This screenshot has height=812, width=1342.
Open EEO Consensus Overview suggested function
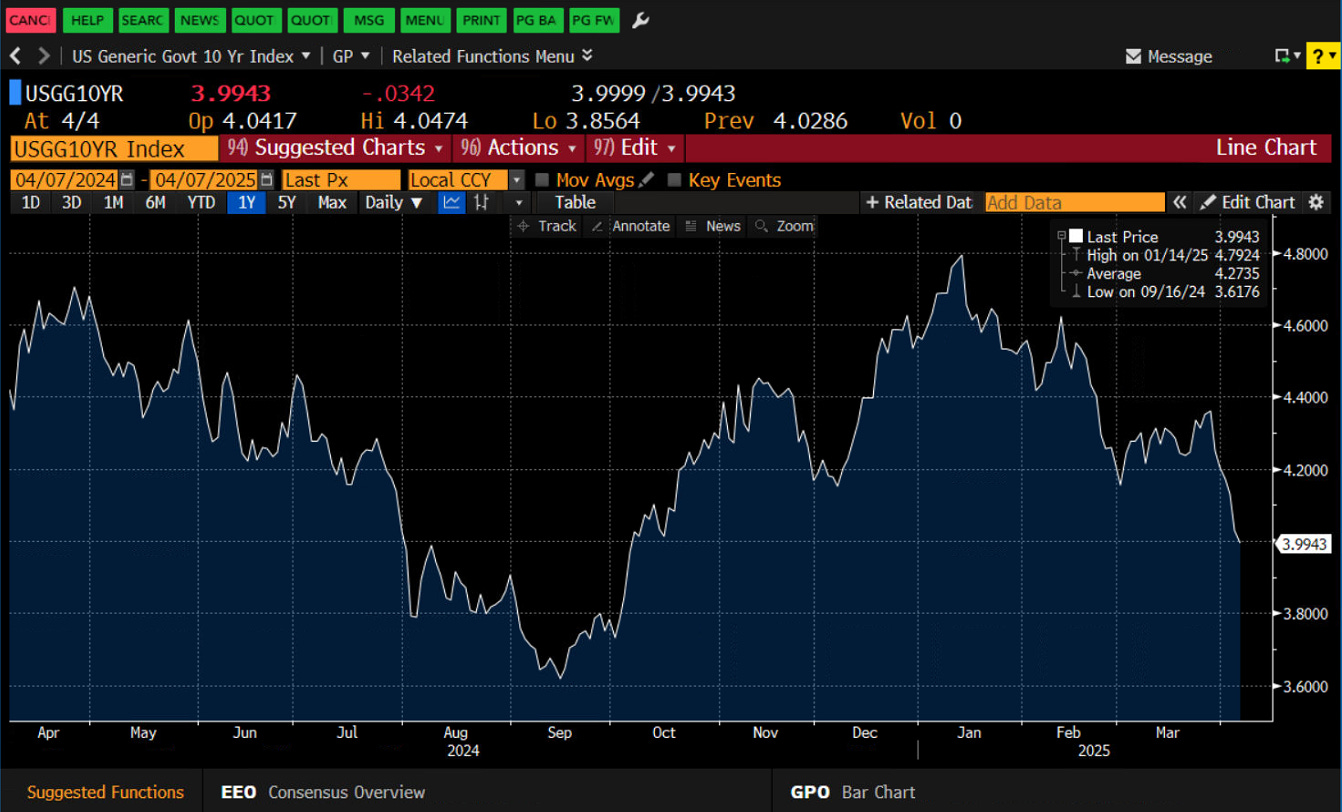pyautogui.click(x=323, y=792)
